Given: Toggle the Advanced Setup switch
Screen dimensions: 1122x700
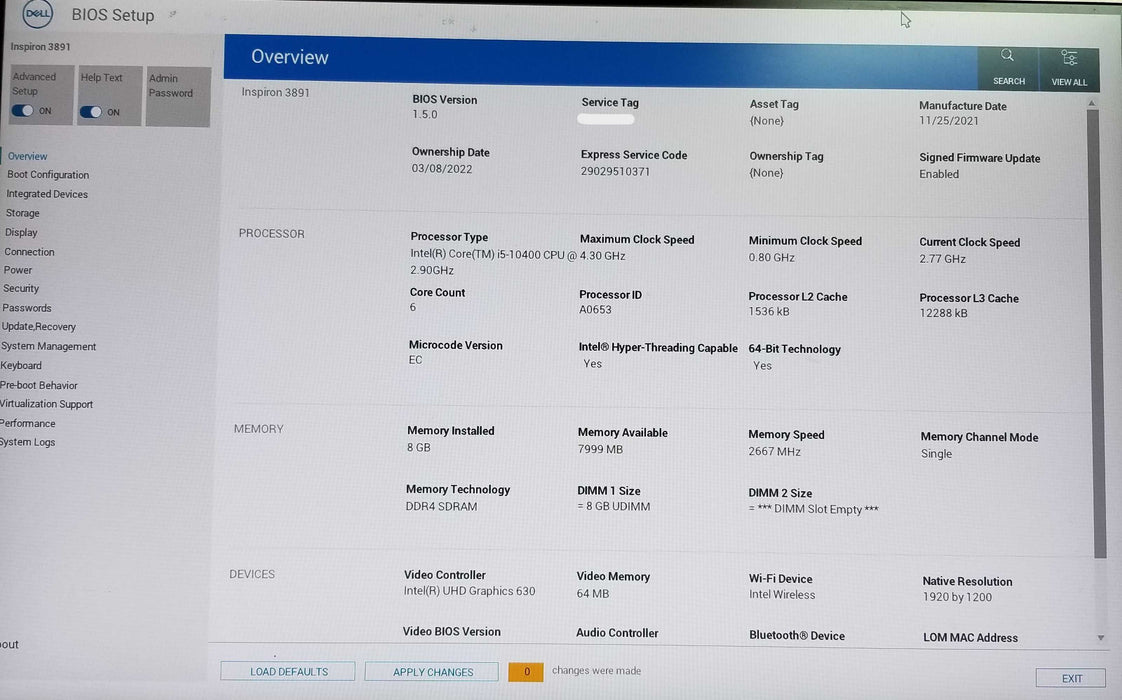Looking at the screenshot, I should 22,110.
